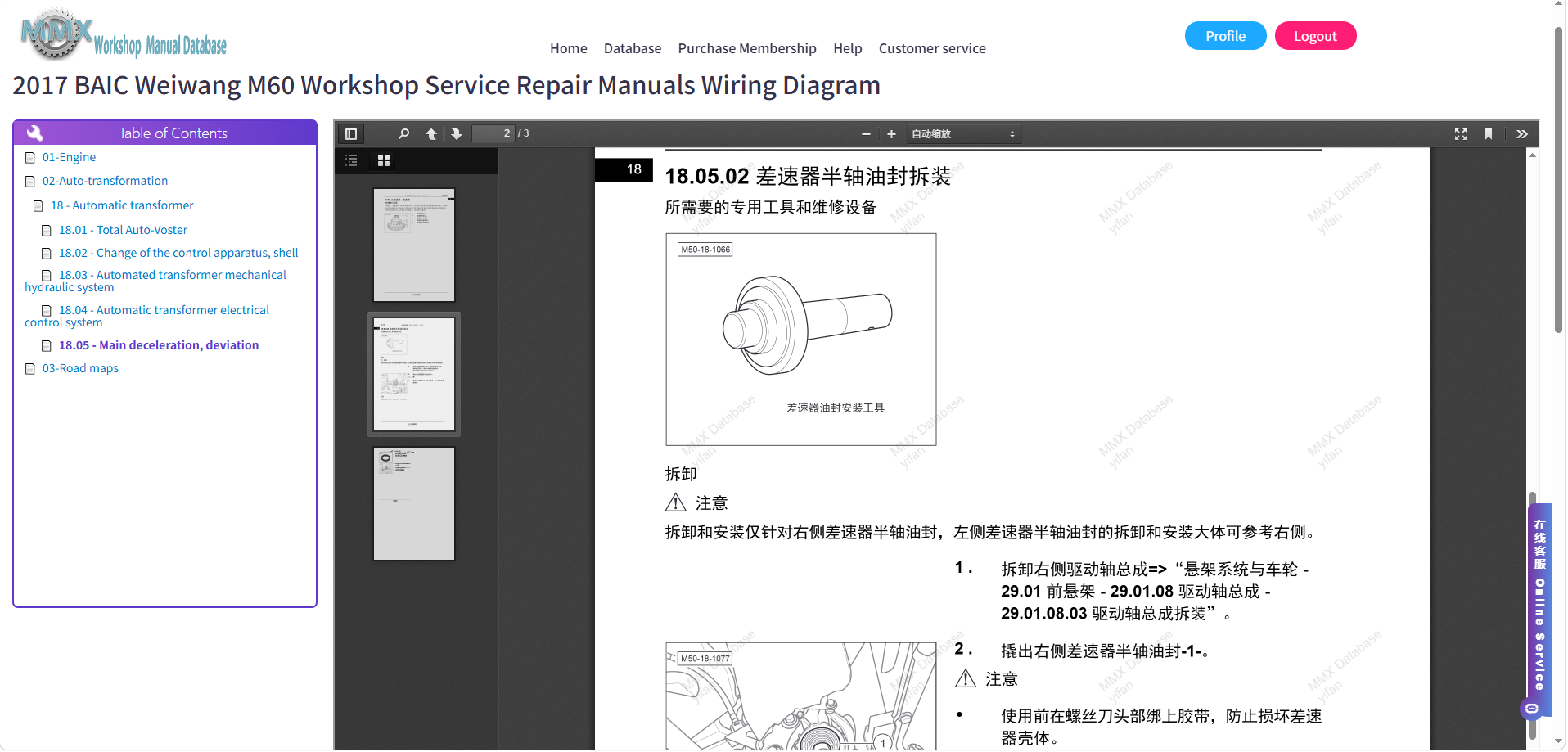Open the online service chat bubble
This screenshot has width=1568, height=752.
click(x=1532, y=709)
